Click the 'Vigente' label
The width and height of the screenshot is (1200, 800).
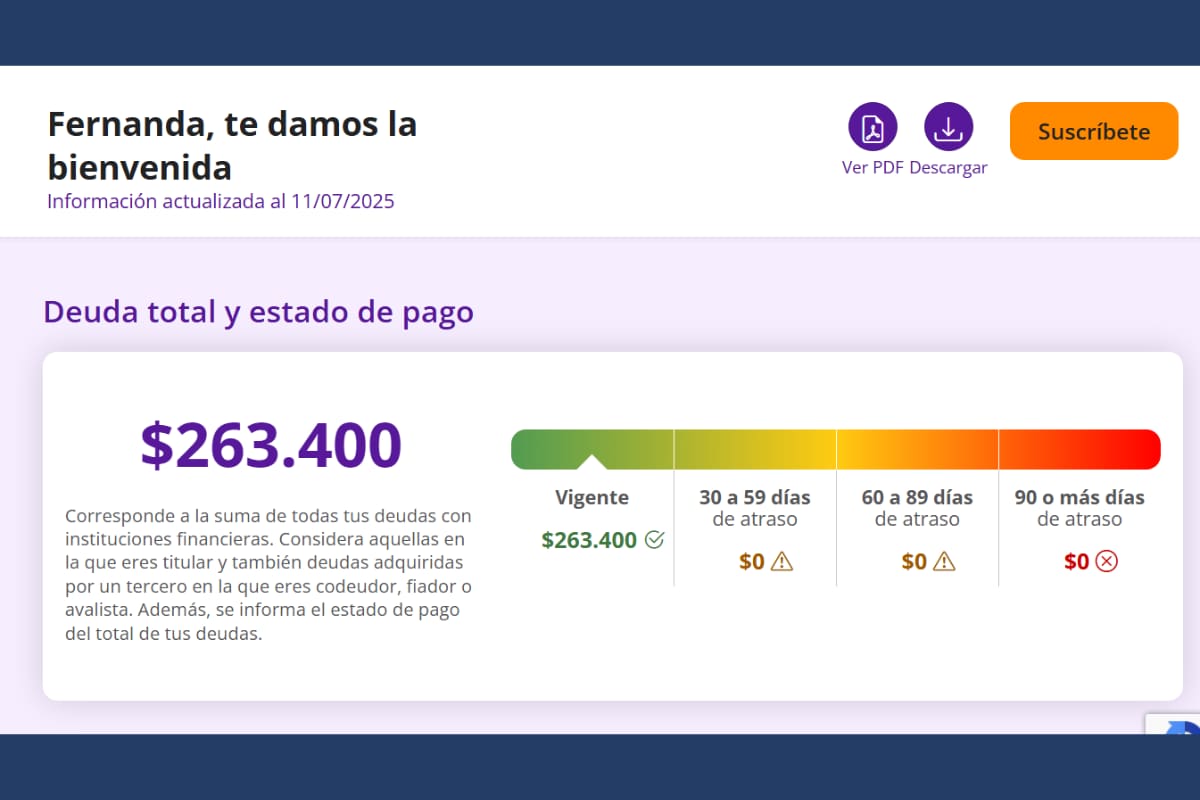point(592,497)
